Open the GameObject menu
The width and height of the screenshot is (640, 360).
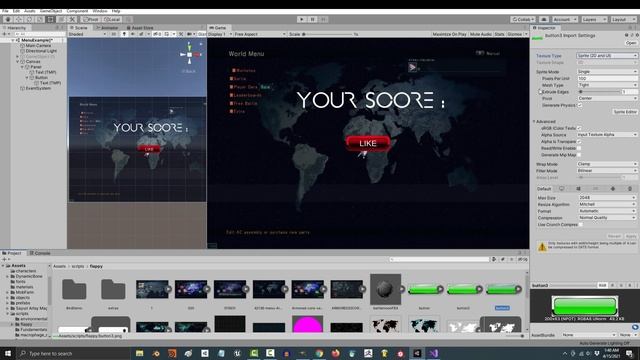pyautogui.click(x=51, y=11)
